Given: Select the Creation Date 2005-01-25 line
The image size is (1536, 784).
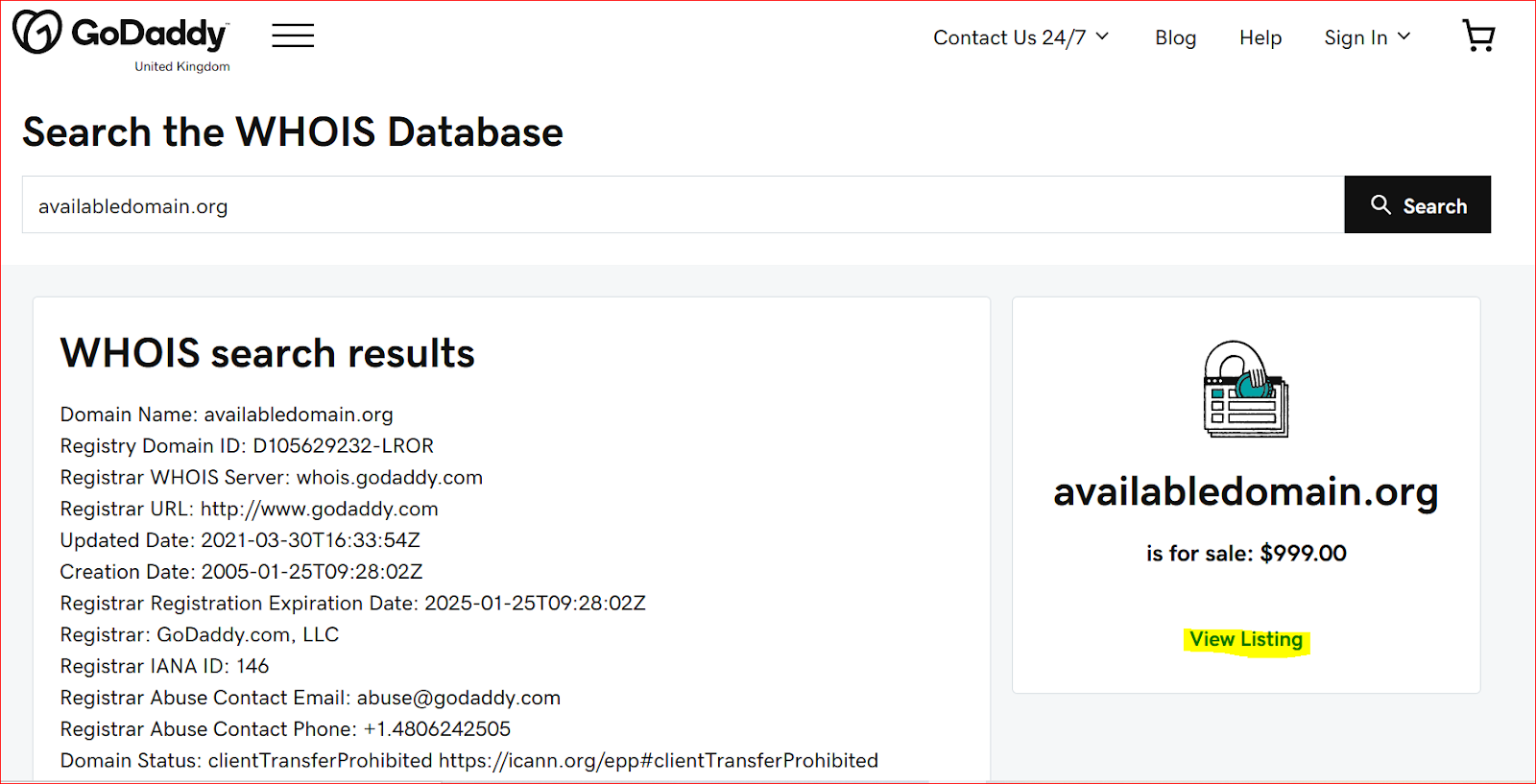Looking at the screenshot, I should (x=241, y=572).
